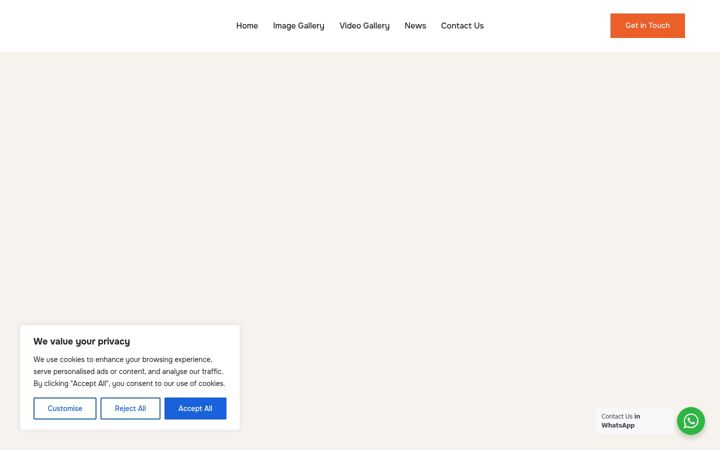Click the cookie description starting with 'We use cookies to enhance'
The width and height of the screenshot is (720, 450).
(x=129, y=371)
